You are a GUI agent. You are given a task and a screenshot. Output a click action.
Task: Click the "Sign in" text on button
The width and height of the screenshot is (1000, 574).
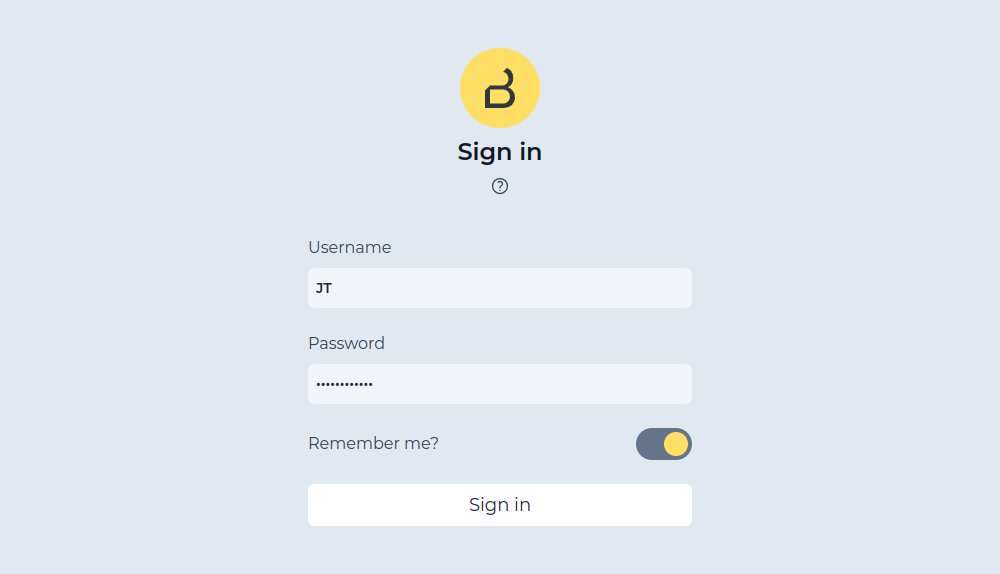pos(500,505)
